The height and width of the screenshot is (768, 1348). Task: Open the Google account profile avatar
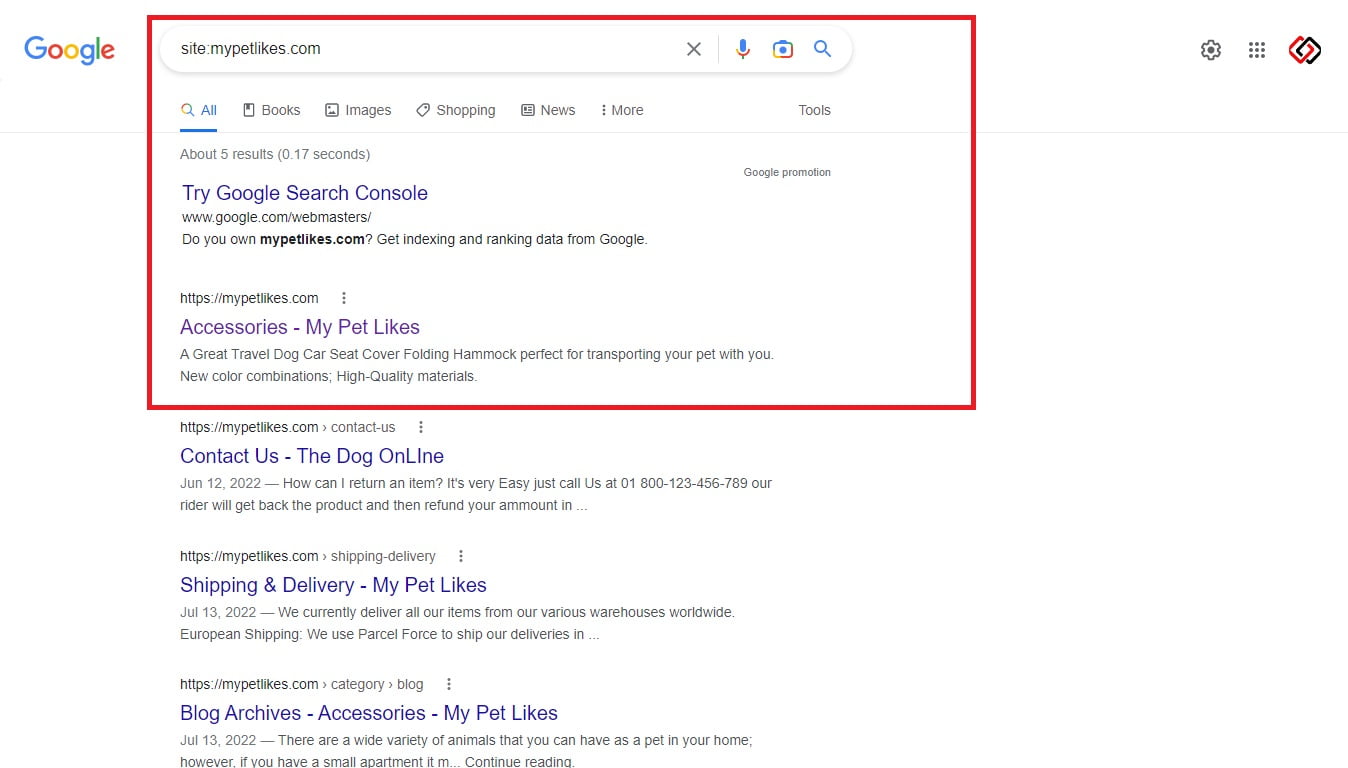click(1304, 50)
